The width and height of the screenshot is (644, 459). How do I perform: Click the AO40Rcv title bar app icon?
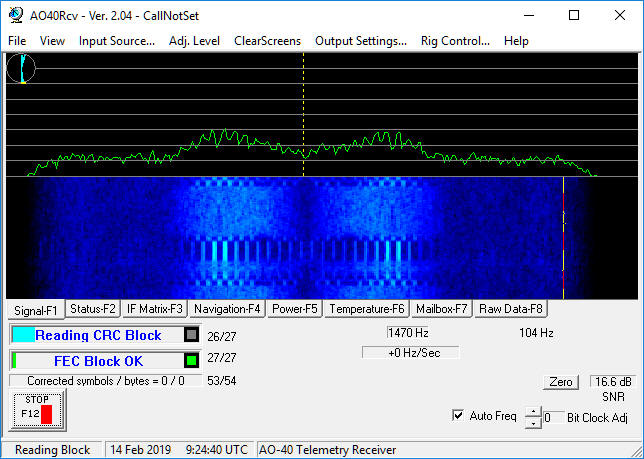pos(16,15)
